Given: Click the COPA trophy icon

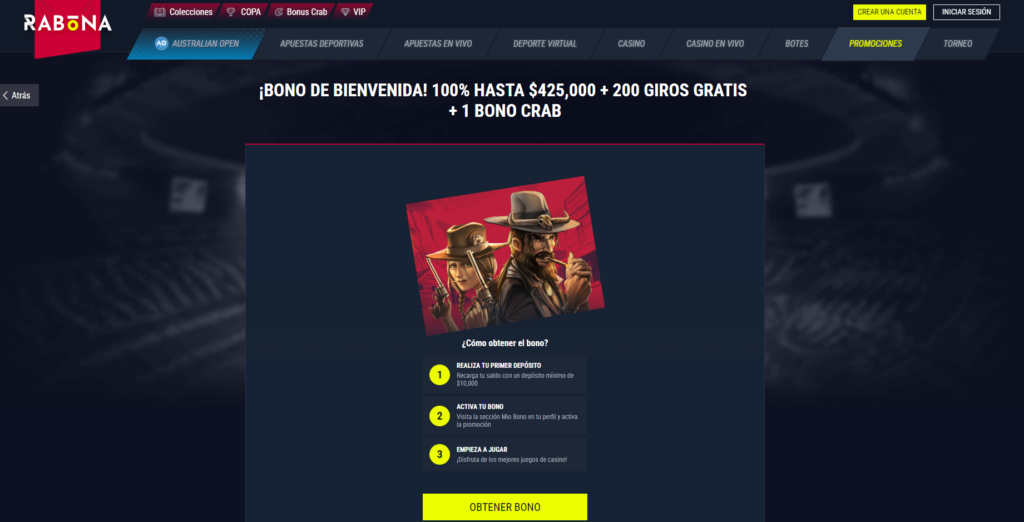Looking at the screenshot, I should pyautogui.click(x=231, y=12).
